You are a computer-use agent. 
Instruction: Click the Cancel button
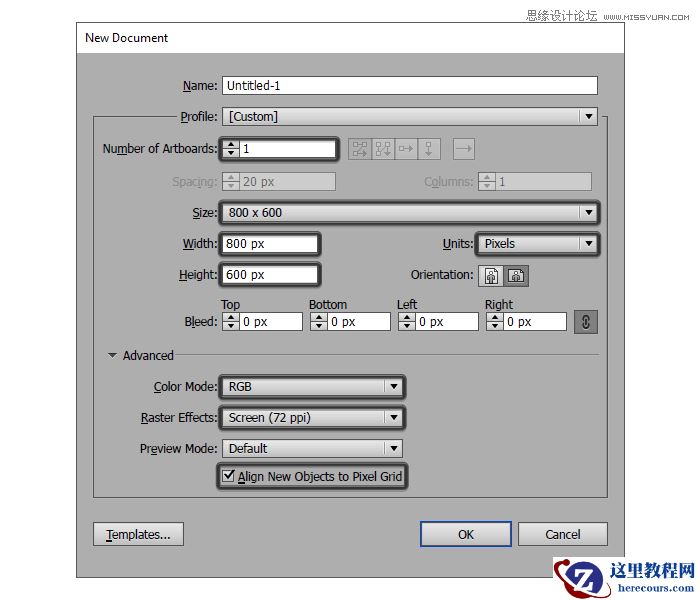click(562, 534)
